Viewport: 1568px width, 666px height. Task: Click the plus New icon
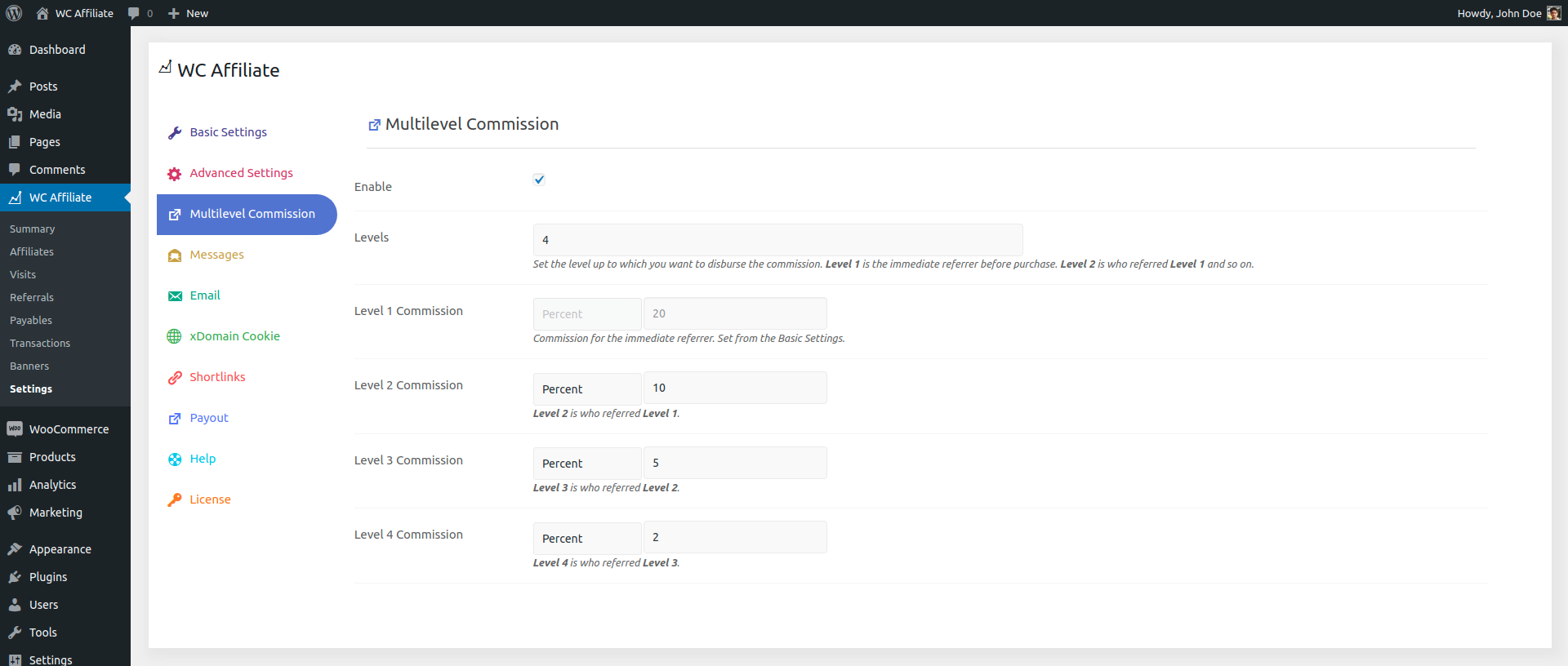click(x=173, y=13)
